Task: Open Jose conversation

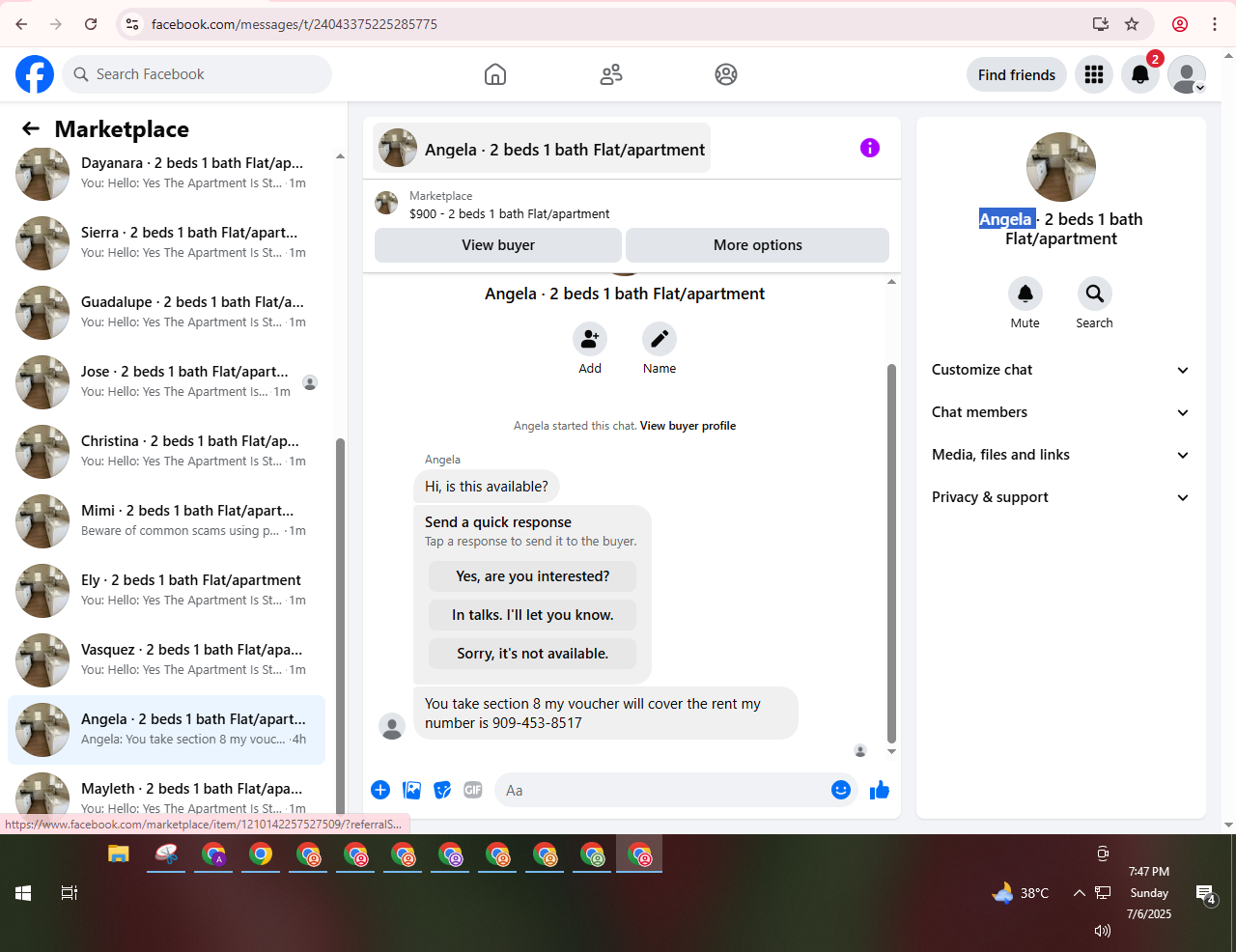Action: pyautogui.click(x=166, y=382)
